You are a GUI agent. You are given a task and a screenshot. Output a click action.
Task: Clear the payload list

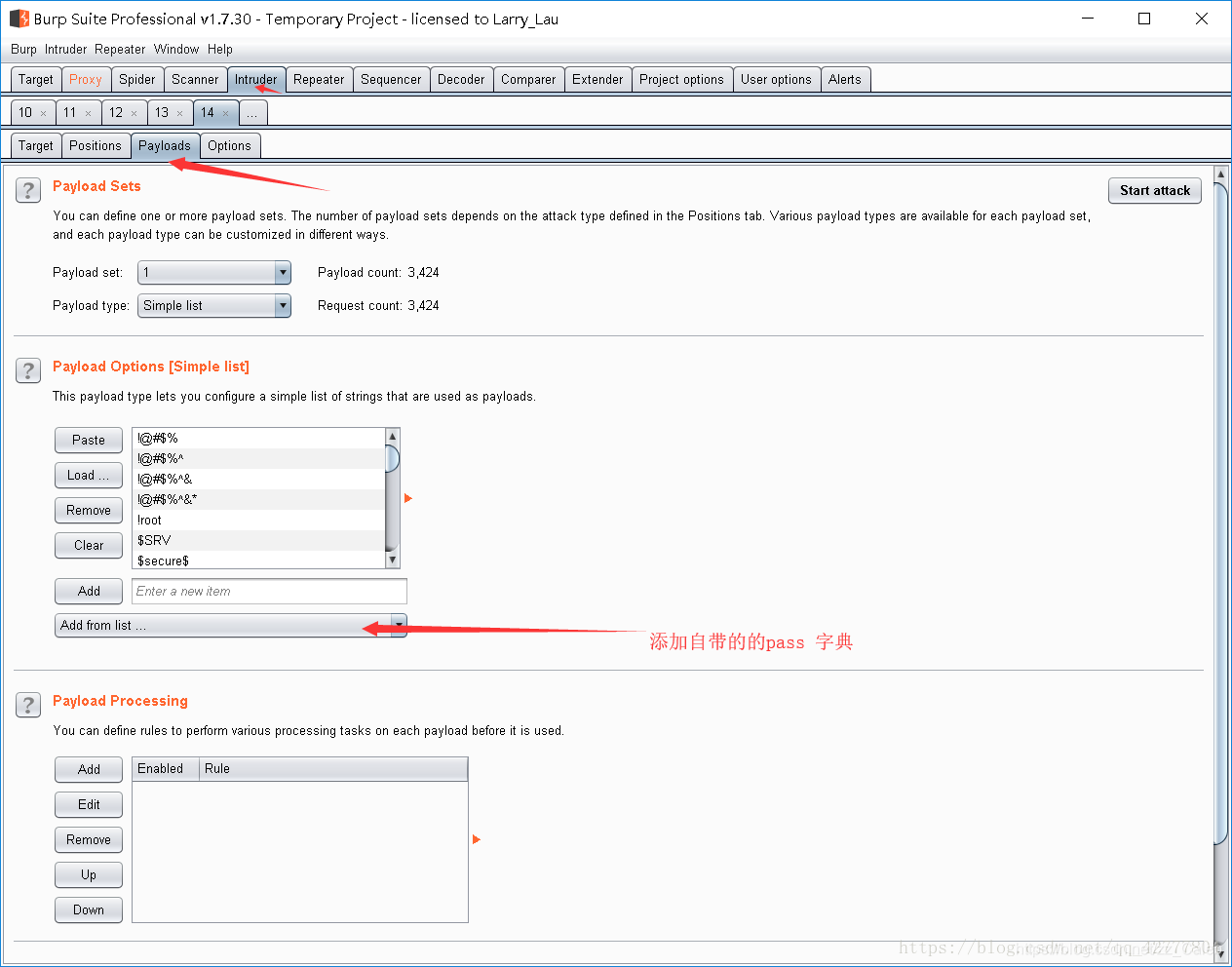[x=89, y=546]
